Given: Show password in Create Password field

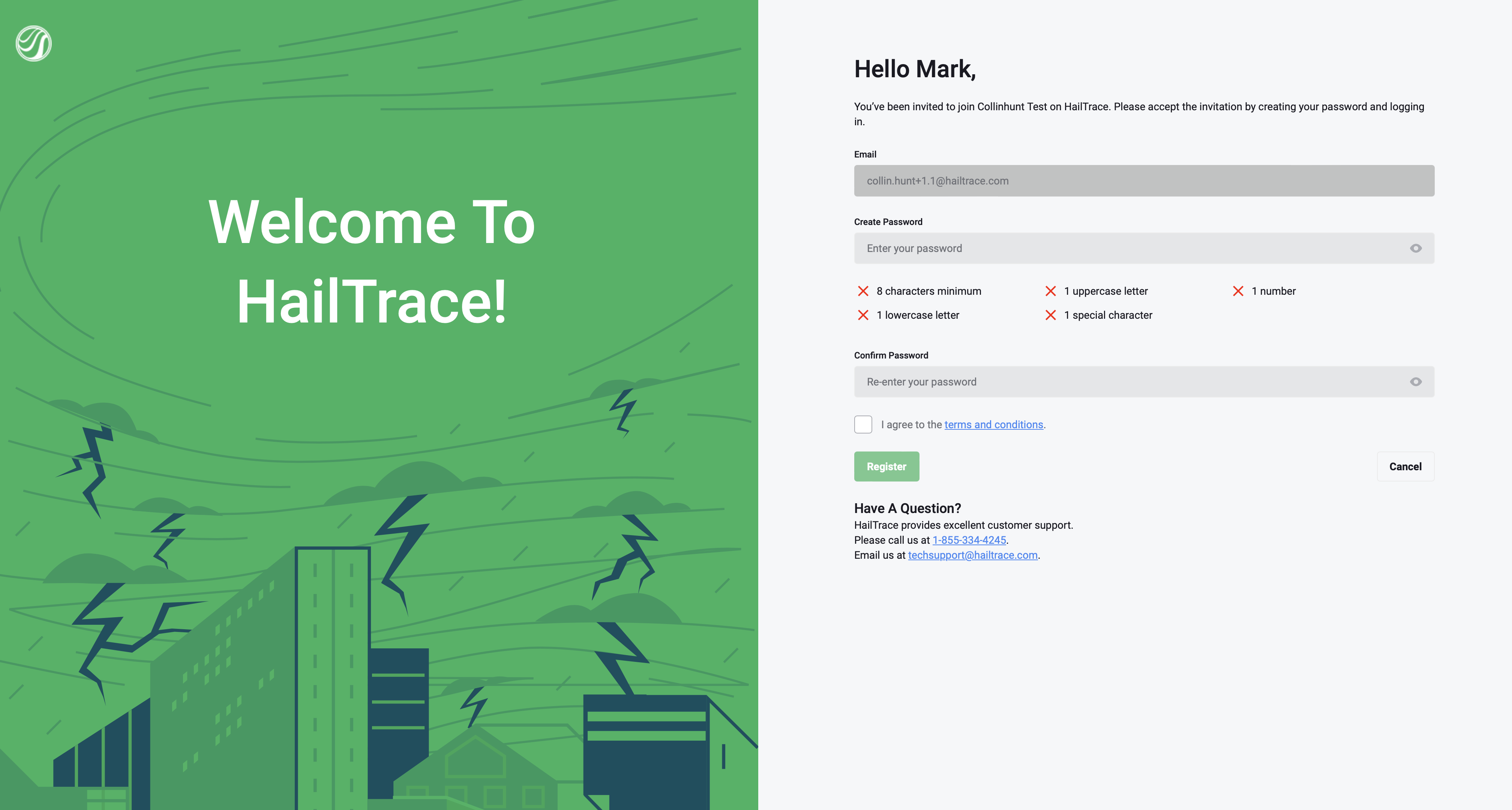Looking at the screenshot, I should 1415,248.
